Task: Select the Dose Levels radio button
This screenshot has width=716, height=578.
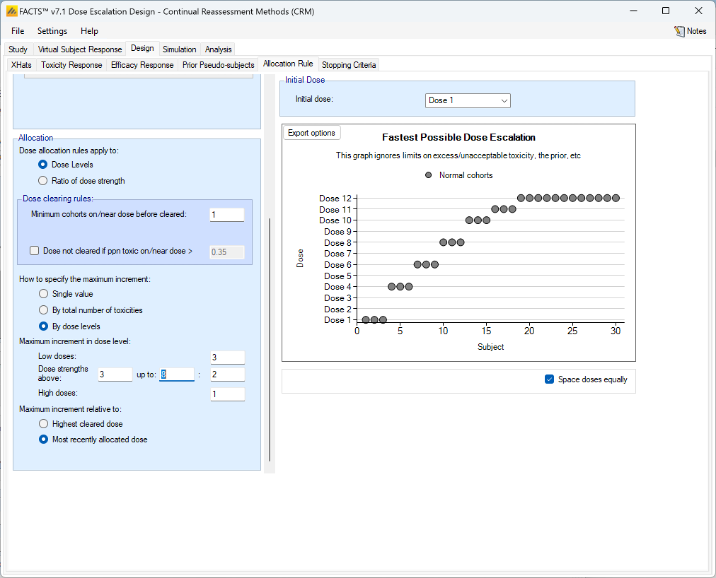Action: coord(43,164)
